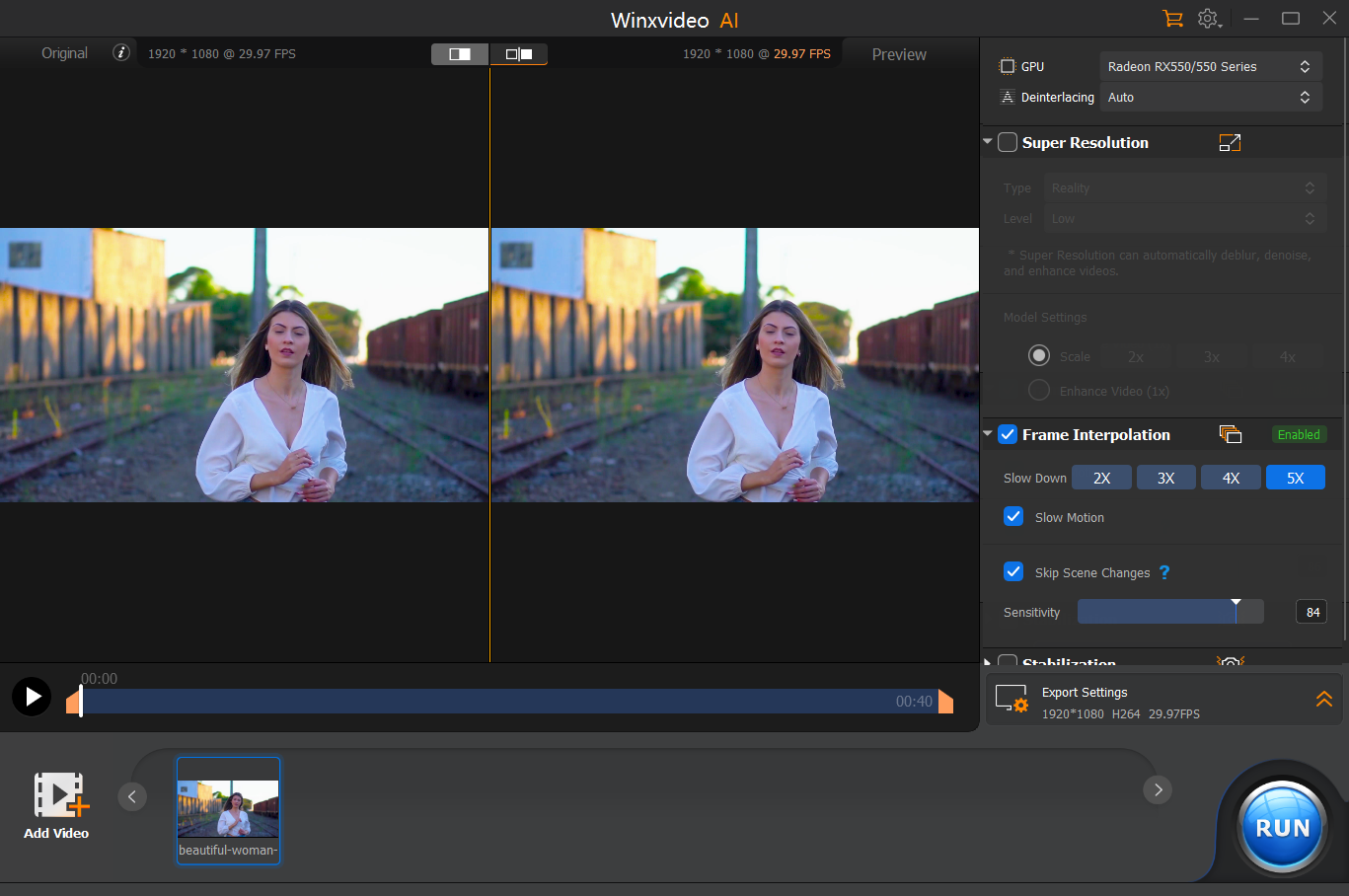
Task: Select the 2X slow down option
Action: pyautogui.click(x=1101, y=478)
